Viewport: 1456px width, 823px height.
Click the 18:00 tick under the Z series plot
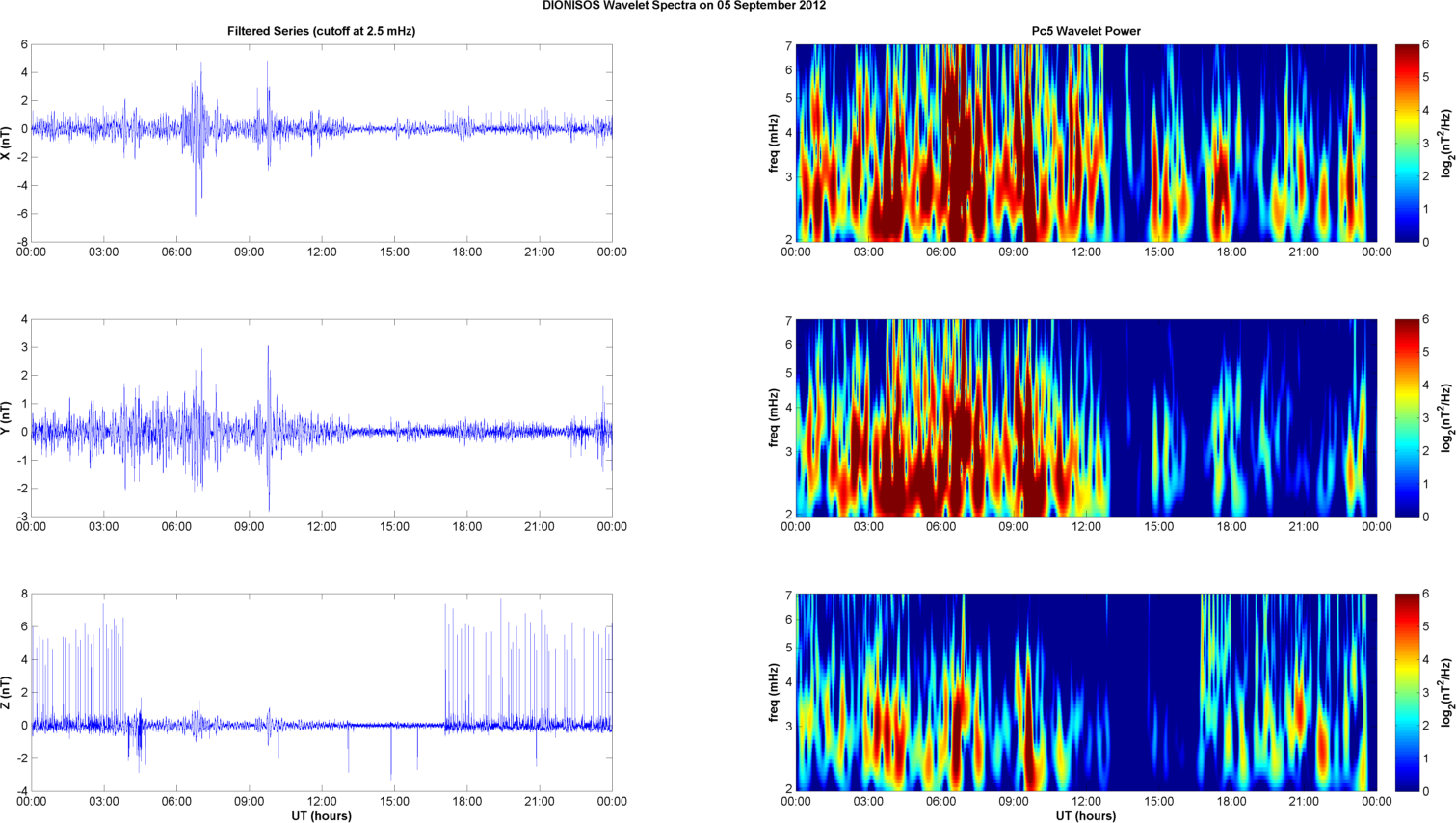(x=467, y=801)
